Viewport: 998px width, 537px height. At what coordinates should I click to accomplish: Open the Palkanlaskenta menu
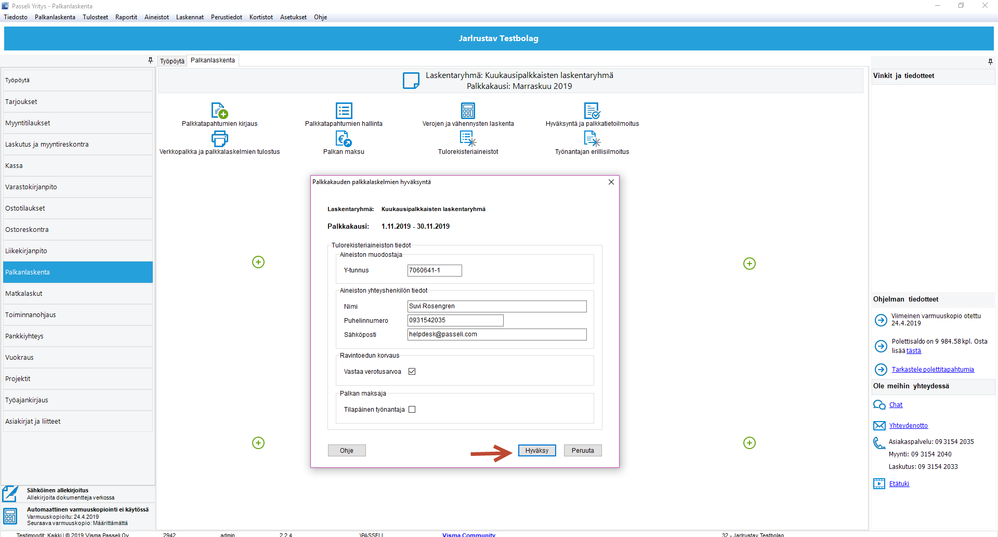pos(55,17)
